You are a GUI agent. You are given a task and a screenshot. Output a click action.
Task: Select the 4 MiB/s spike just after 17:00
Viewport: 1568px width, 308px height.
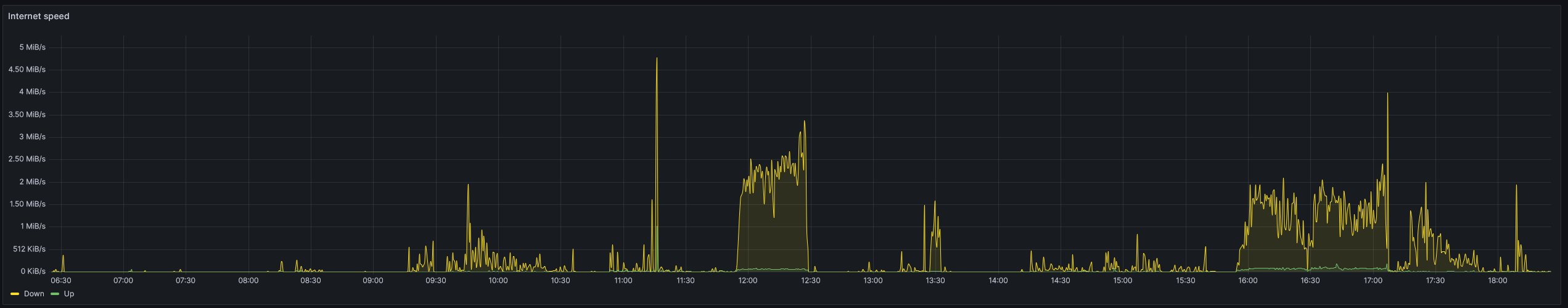pos(1387,94)
